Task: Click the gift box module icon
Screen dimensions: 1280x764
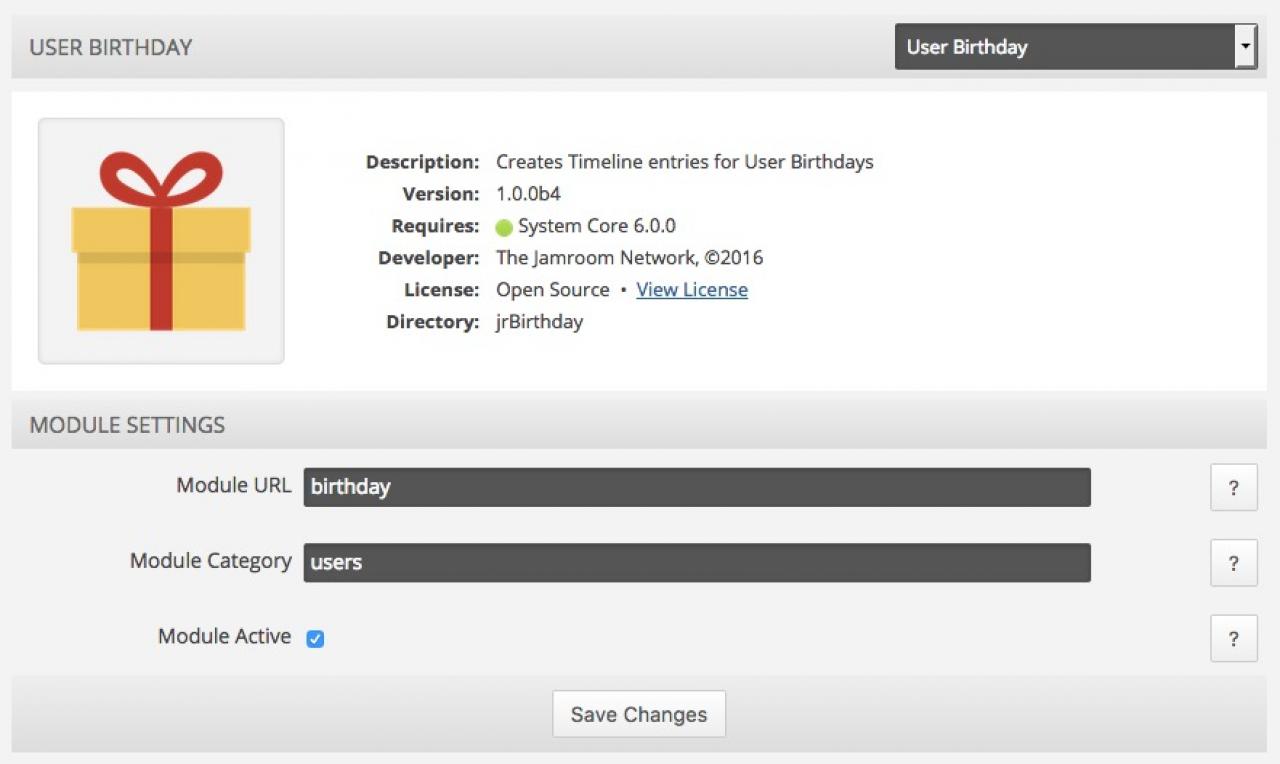Action: [x=161, y=241]
